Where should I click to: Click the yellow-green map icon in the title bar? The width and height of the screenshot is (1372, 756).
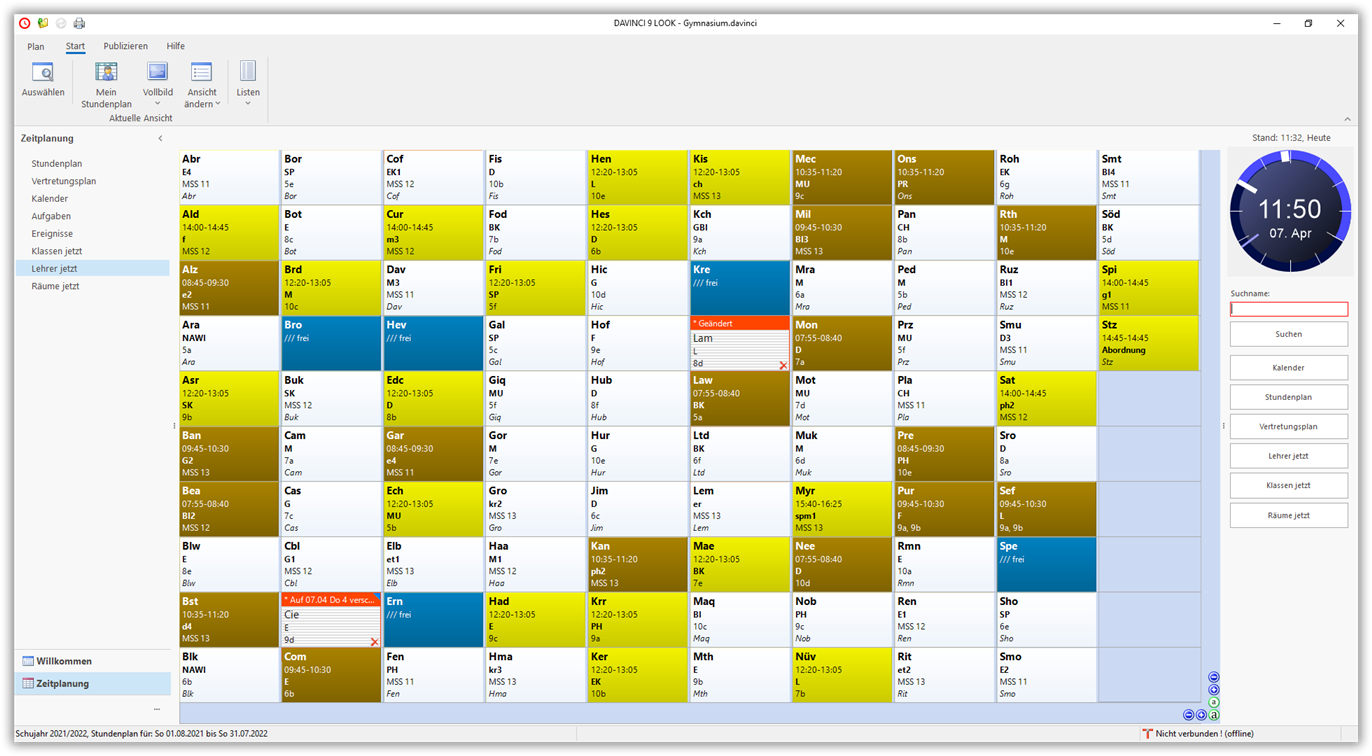click(x=43, y=23)
